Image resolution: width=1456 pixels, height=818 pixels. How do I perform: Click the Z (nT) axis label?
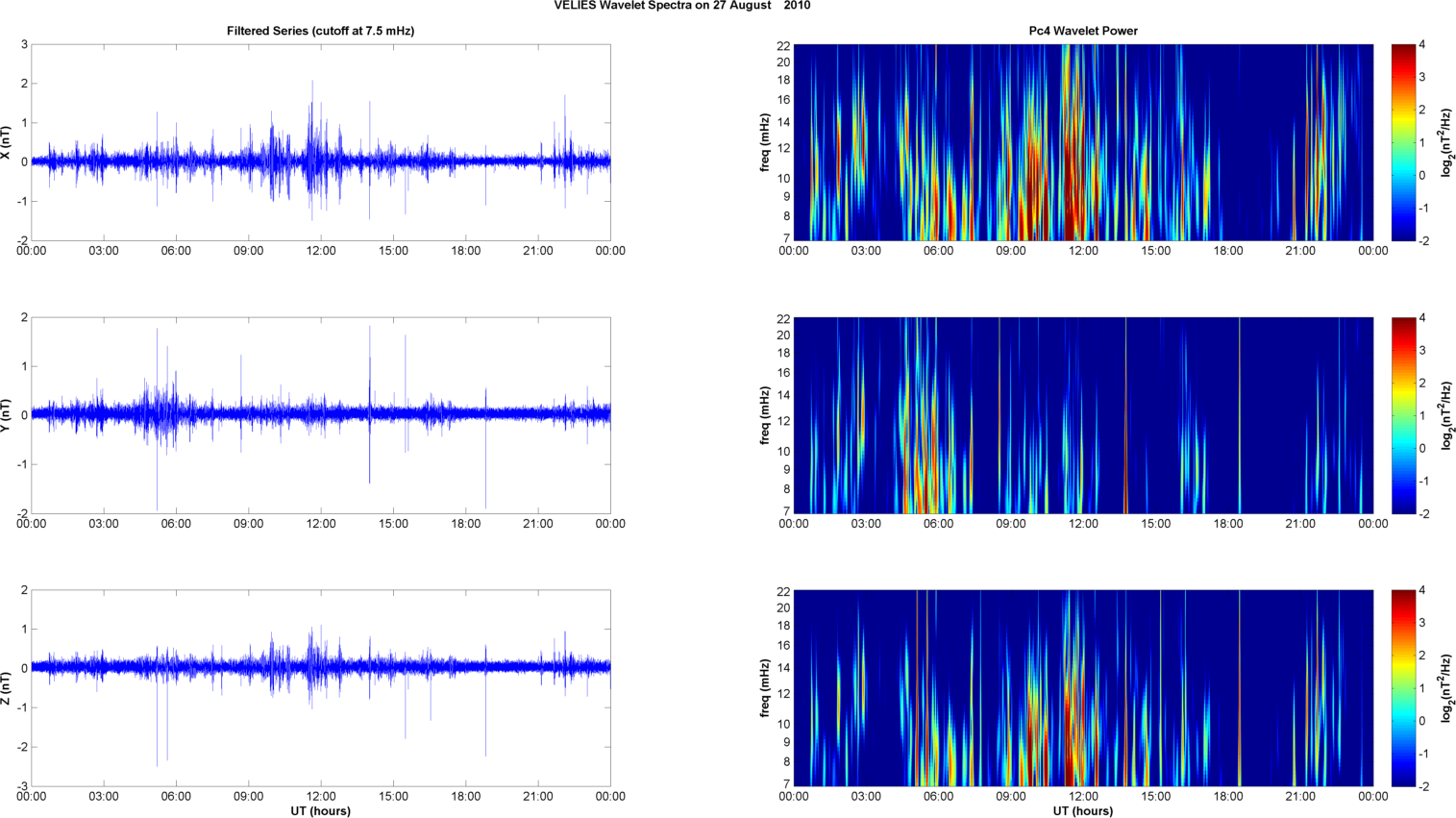coord(6,688)
